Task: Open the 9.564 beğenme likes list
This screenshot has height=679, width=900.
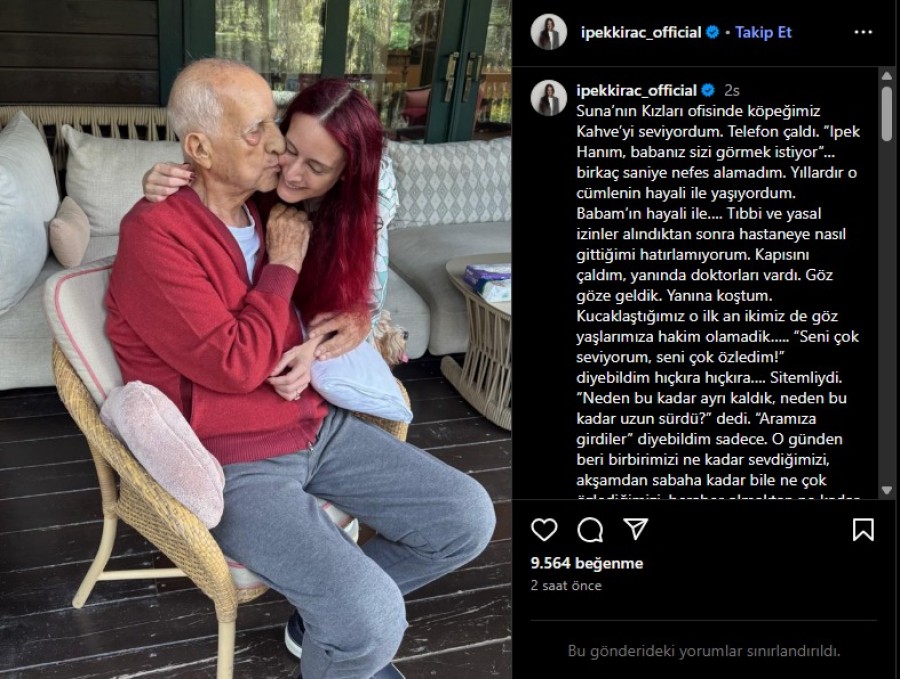Action: click(x=587, y=563)
